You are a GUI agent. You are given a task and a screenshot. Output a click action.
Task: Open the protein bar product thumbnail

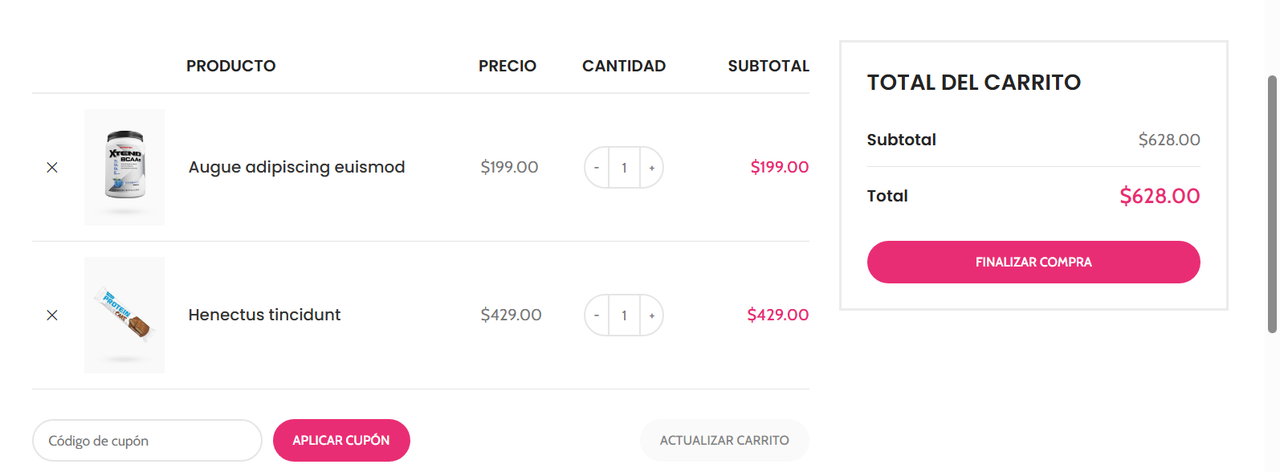click(124, 315)
